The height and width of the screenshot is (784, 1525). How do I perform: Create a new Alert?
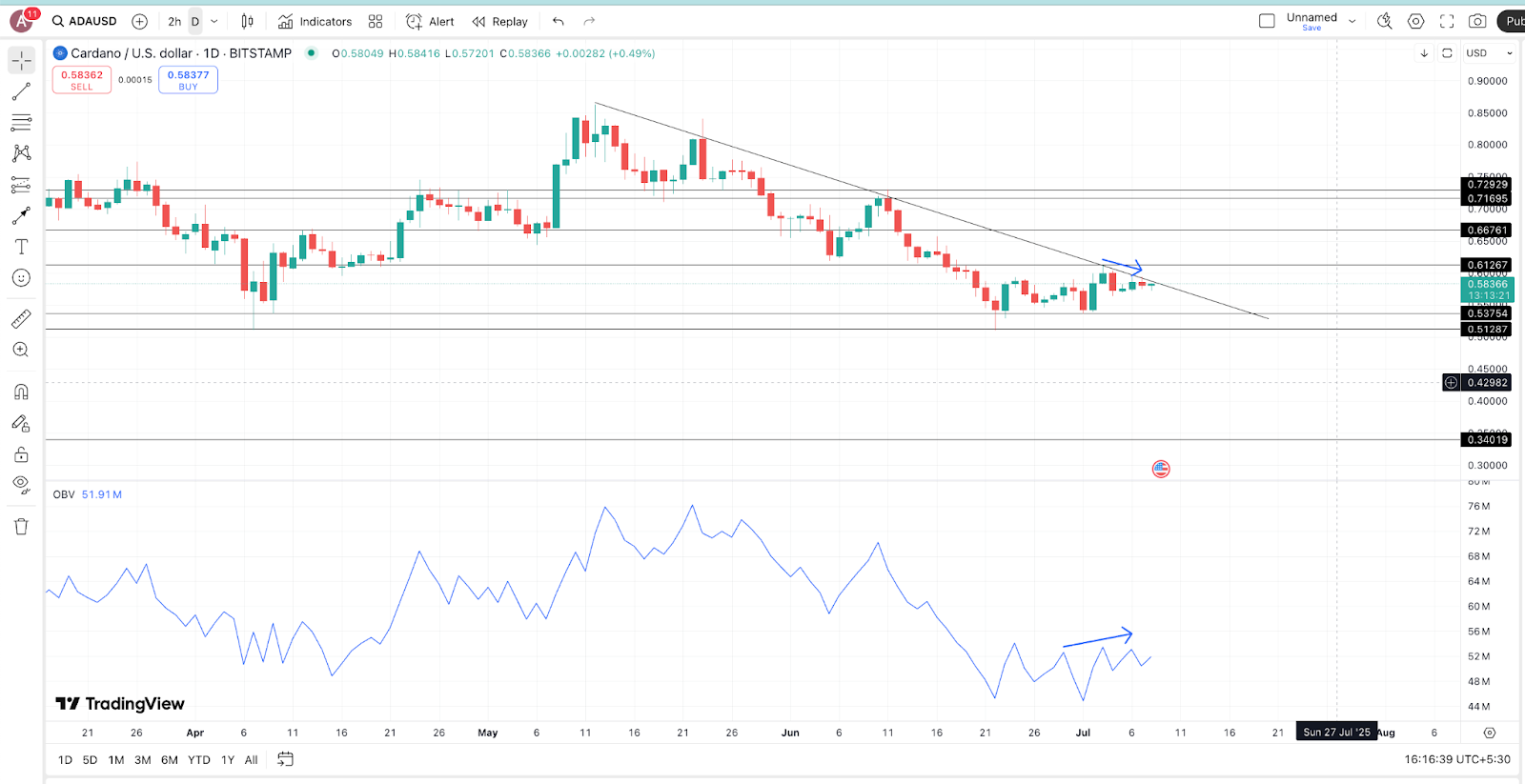tap(430, 21)
